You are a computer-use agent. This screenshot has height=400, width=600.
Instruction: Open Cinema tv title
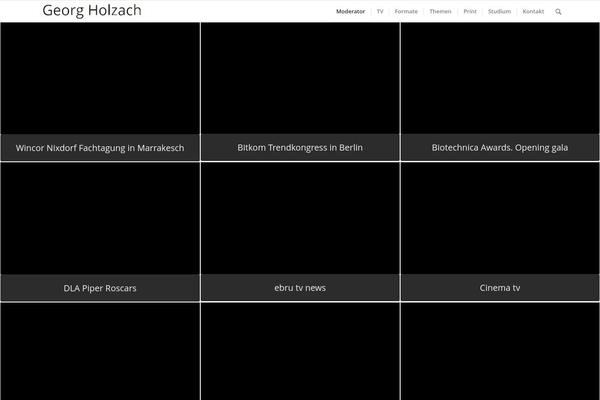tap(500, 288)
